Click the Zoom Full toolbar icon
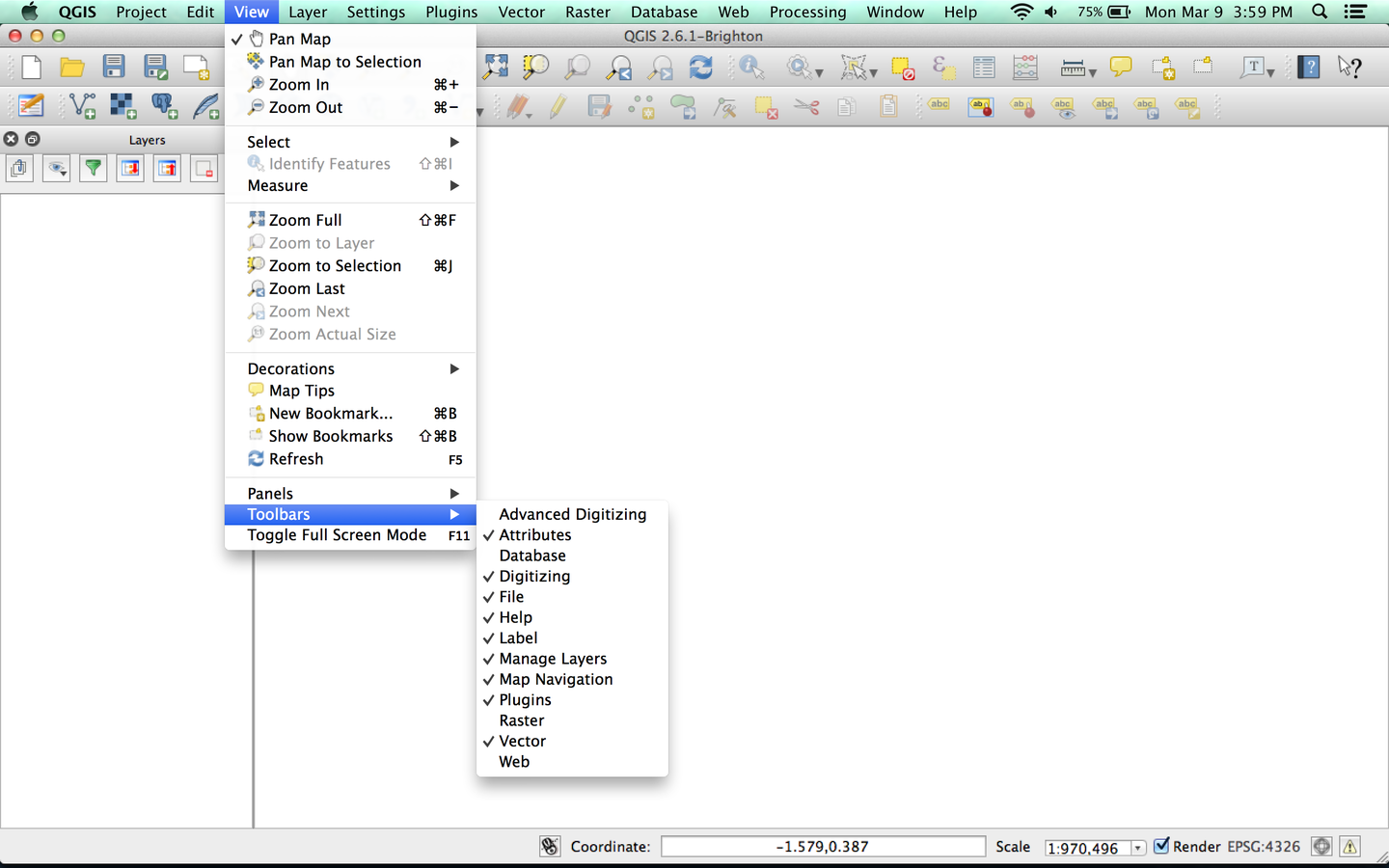The height and width of the screenshot is (868, 1389). pyautogui.click(x=496, y=68)
